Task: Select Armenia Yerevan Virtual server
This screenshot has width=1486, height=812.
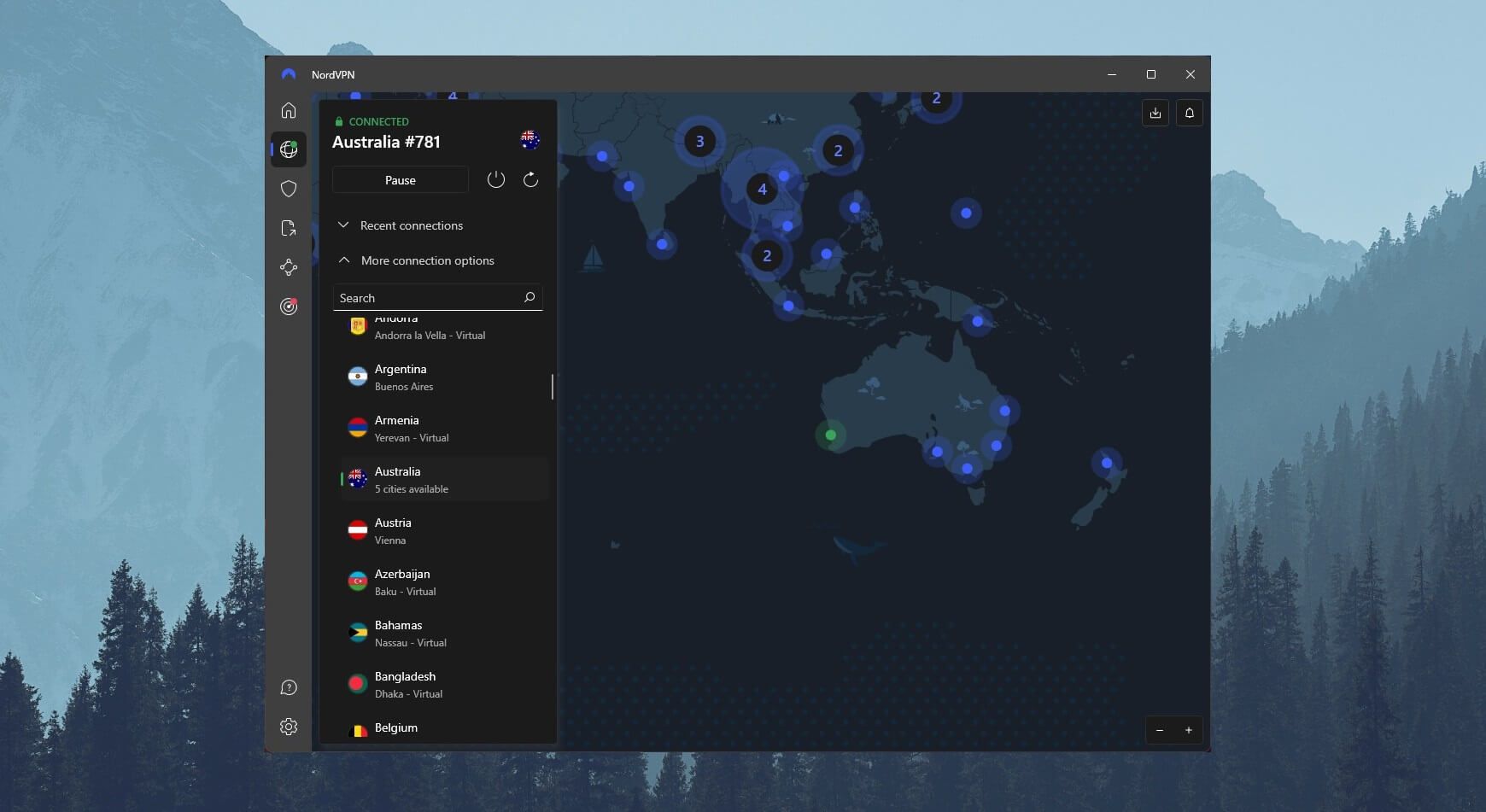Action: pyautogui.click(x=444, y=429)
